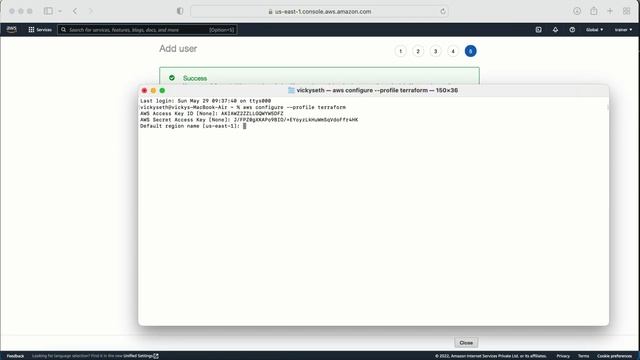Expand the Global region dropdown
640x360 pixels.
594,29
